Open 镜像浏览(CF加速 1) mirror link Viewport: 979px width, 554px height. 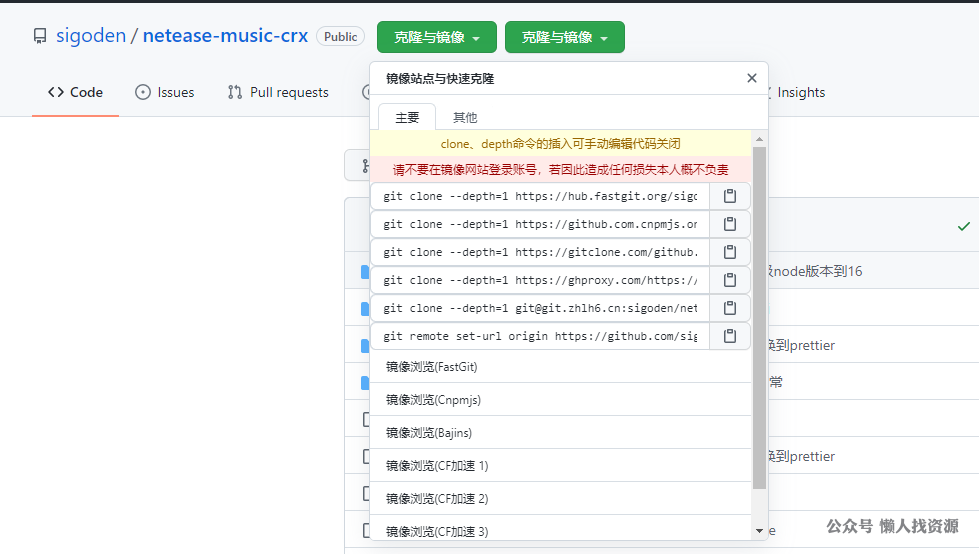[561, 466]
